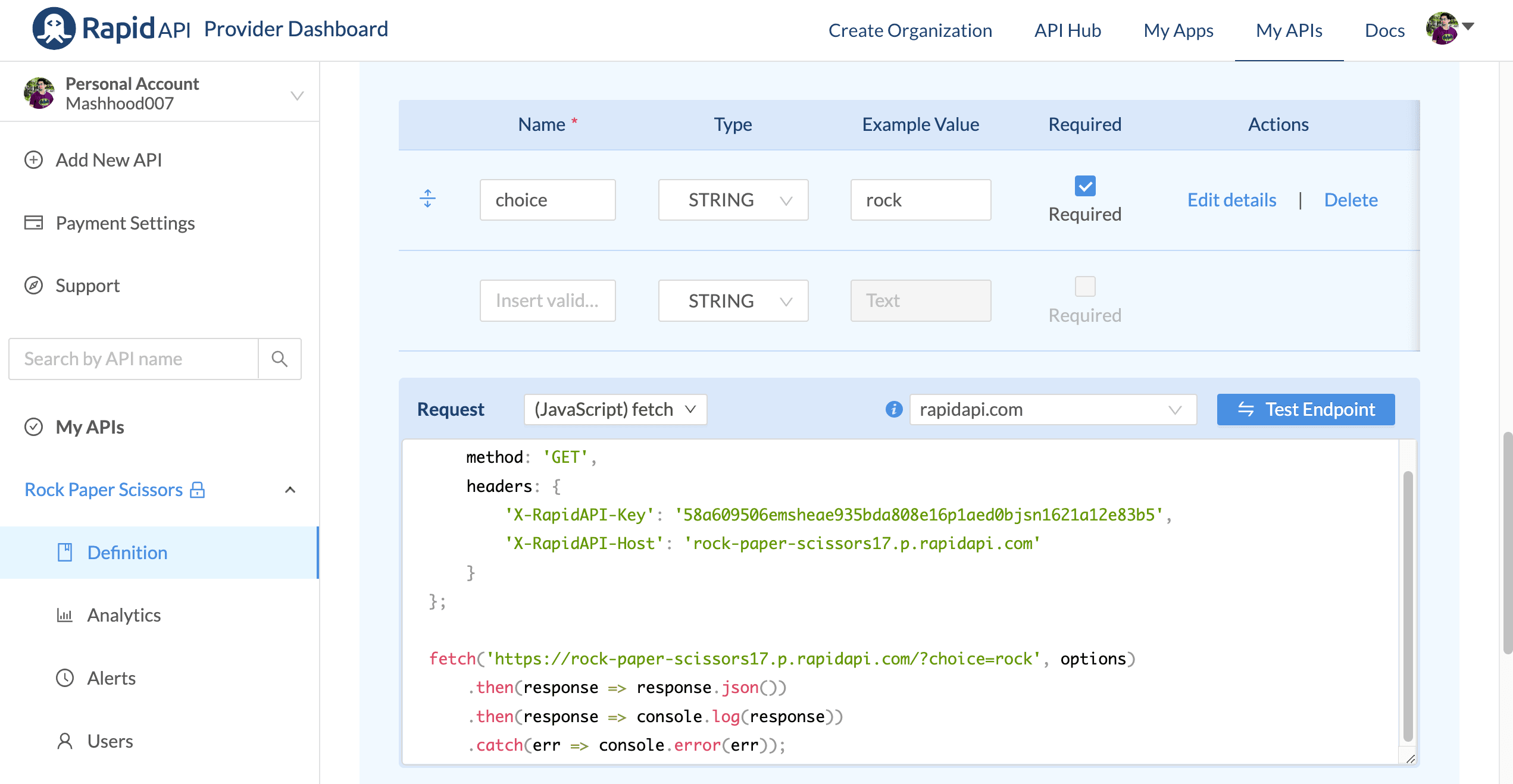The width and height of the screenshot is (1513, 784).
Task: Open the (JavaScript) fetch language dropdown
Action: click(615, 409)
